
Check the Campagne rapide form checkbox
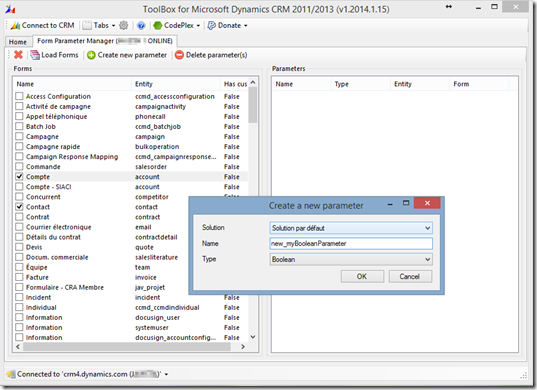(20, 147)
